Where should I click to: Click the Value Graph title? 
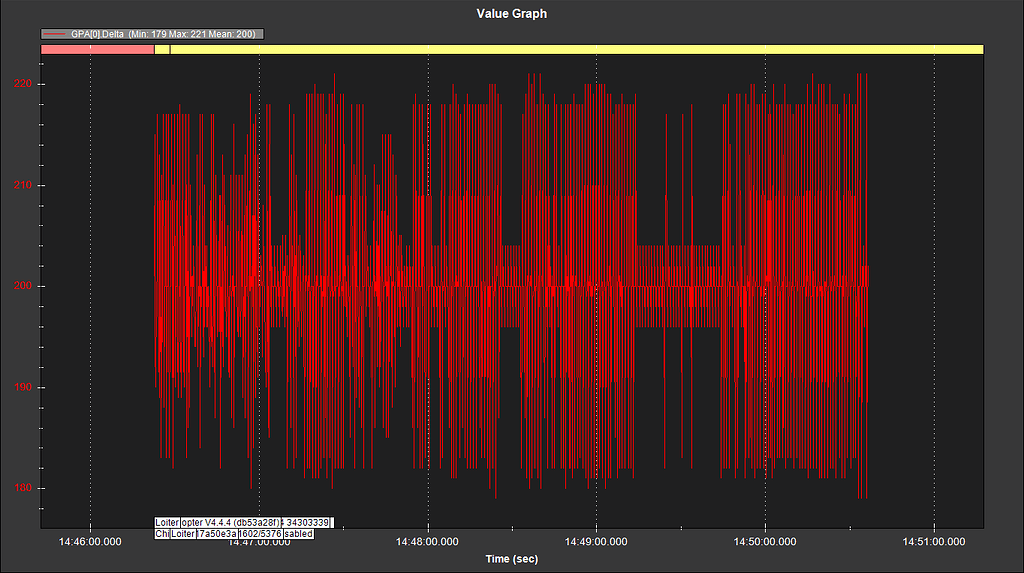click(x=511, y=14)
